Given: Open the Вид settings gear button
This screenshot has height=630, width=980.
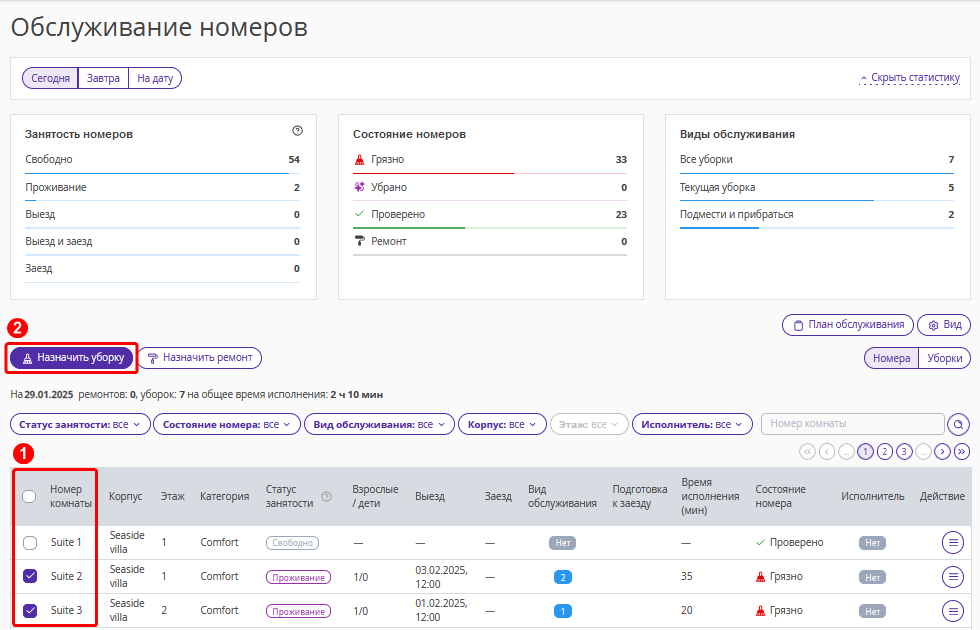Looking at the screenshot, I should click(944, 325).
